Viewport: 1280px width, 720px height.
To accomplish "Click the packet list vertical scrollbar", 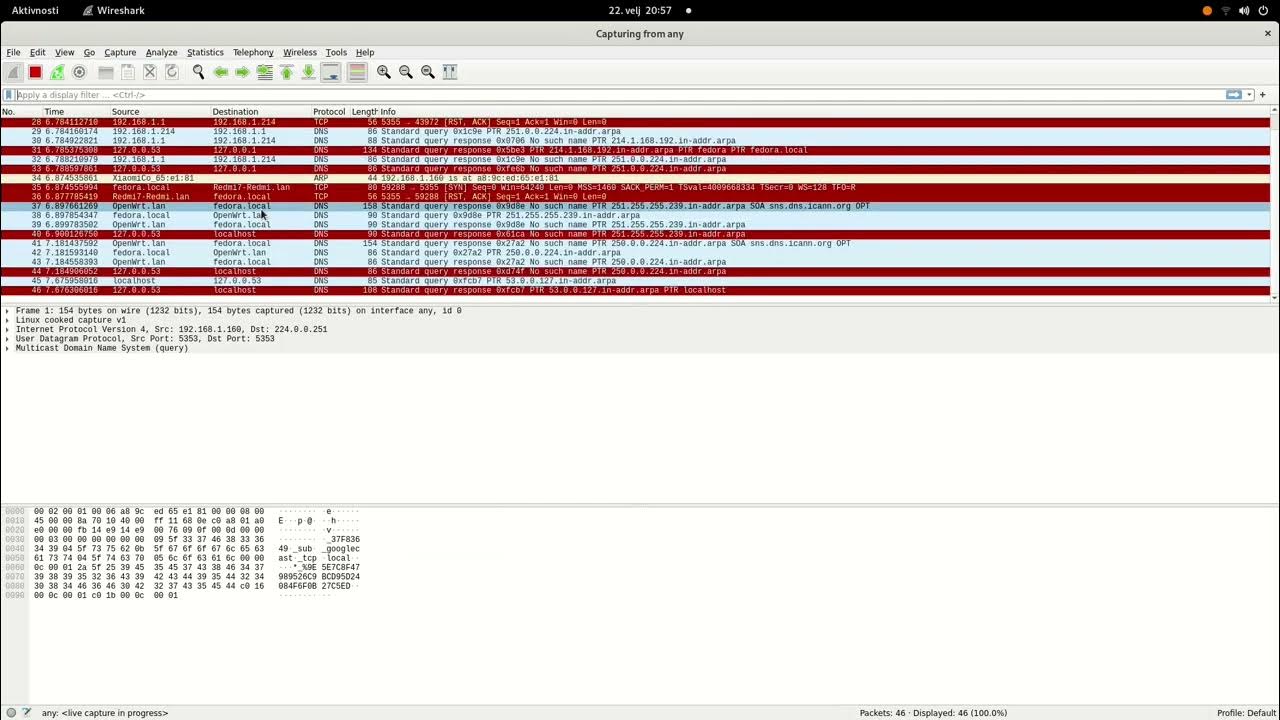I will click(1275, 205).
